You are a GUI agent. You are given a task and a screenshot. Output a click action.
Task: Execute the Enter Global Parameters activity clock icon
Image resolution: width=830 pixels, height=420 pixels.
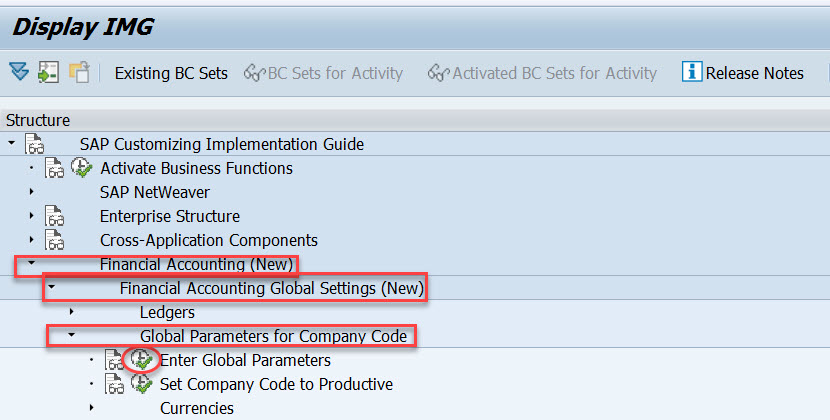click(x=142, y=360)
